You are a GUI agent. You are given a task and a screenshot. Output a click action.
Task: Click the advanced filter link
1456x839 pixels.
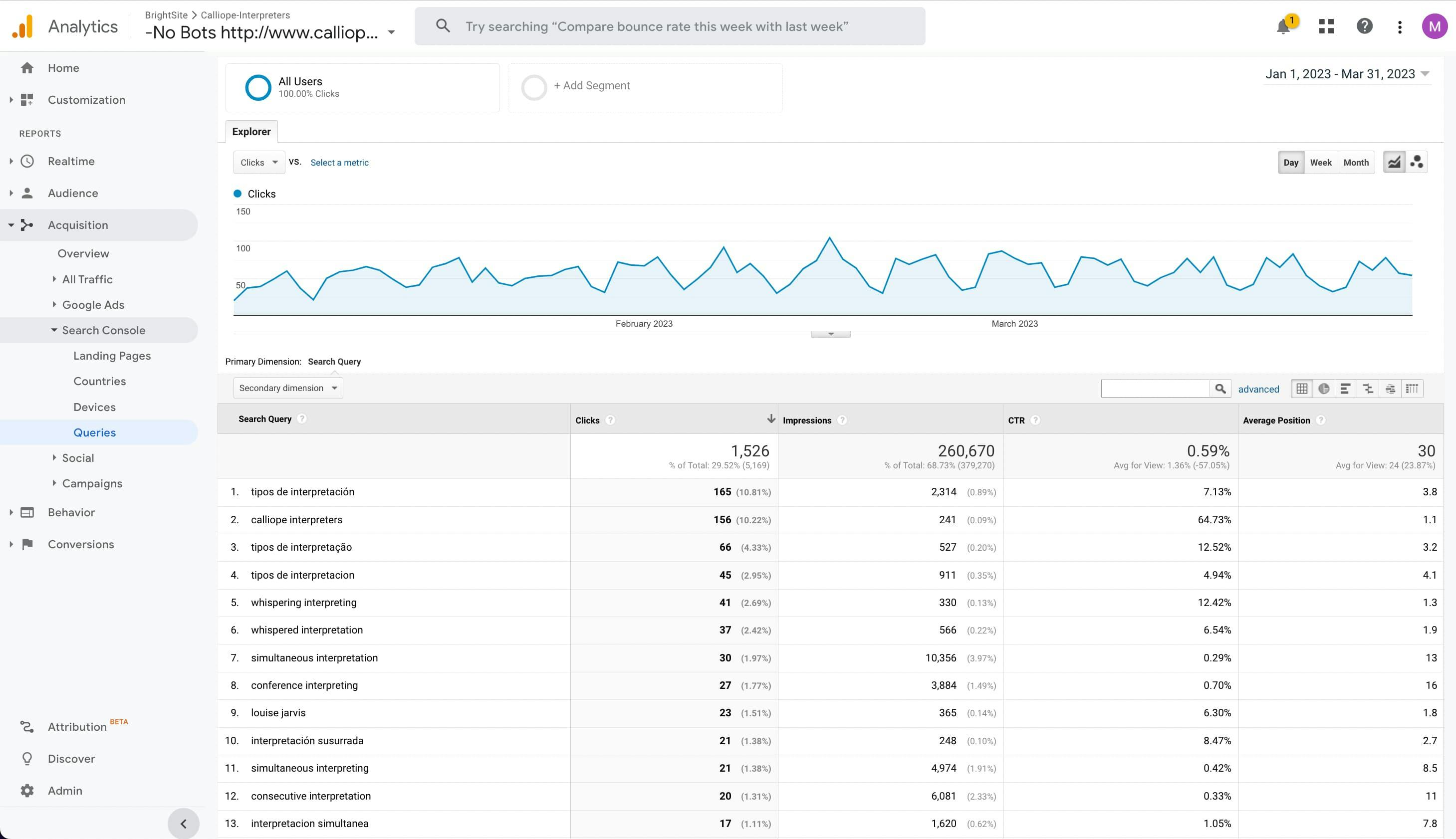pos(1258,390)
